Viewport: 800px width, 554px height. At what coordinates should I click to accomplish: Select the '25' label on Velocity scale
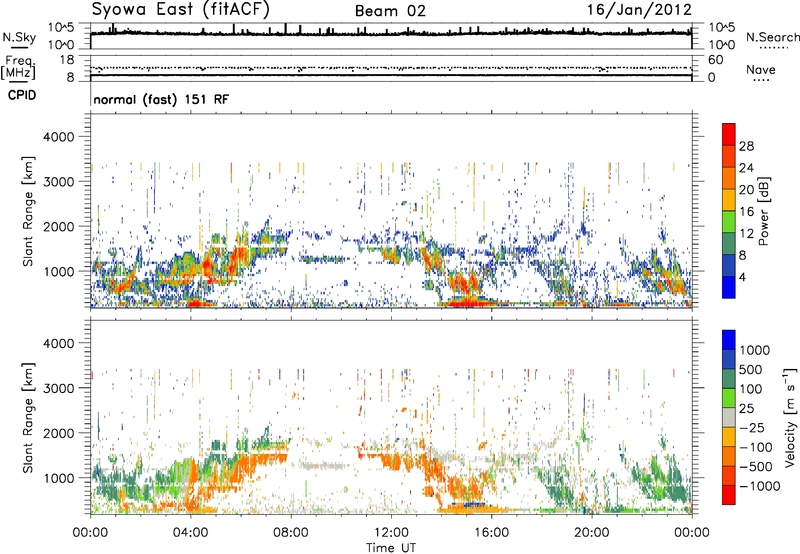[746, 408]
